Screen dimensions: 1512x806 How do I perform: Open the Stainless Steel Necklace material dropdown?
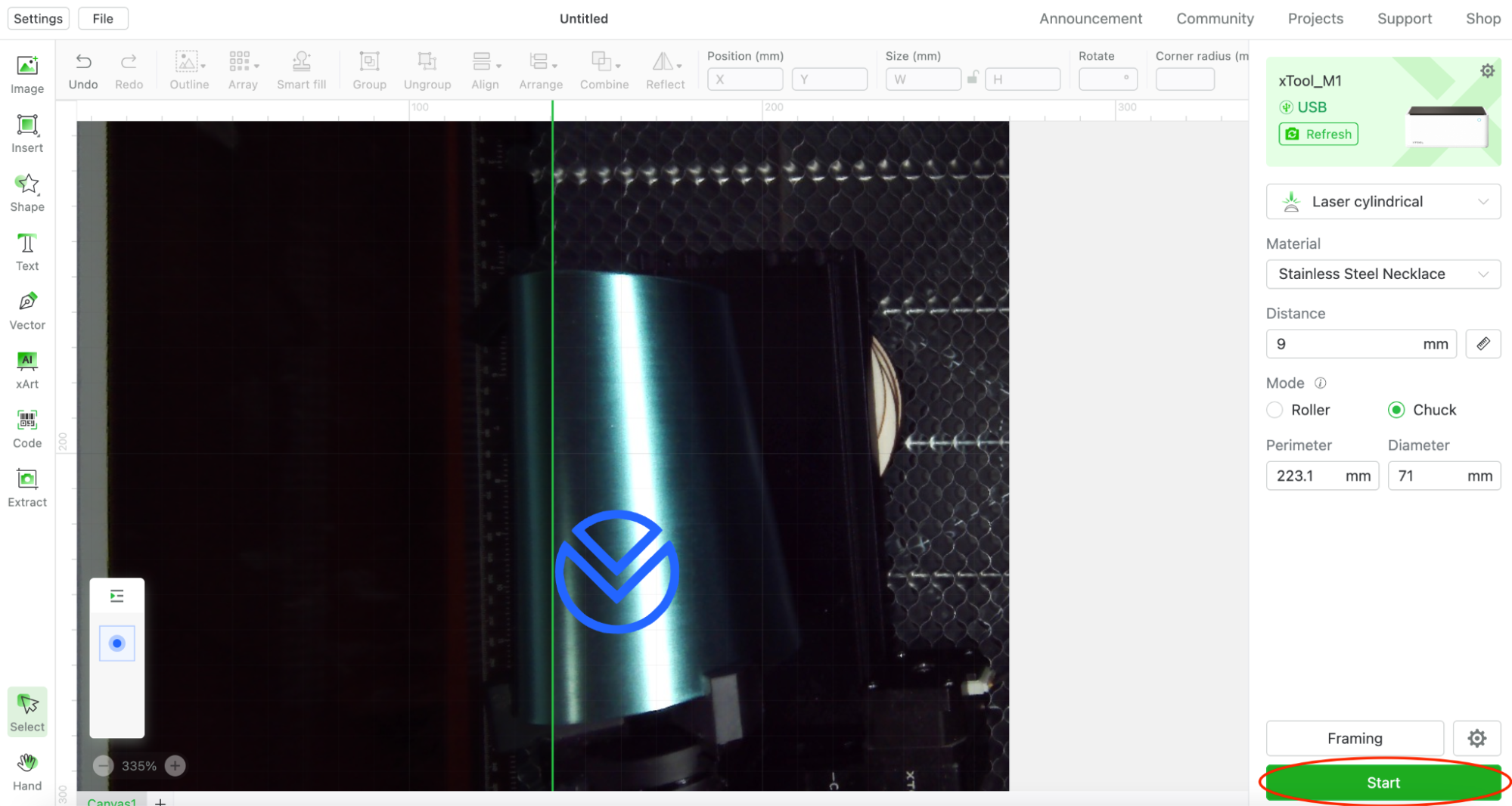point(1383,274)
